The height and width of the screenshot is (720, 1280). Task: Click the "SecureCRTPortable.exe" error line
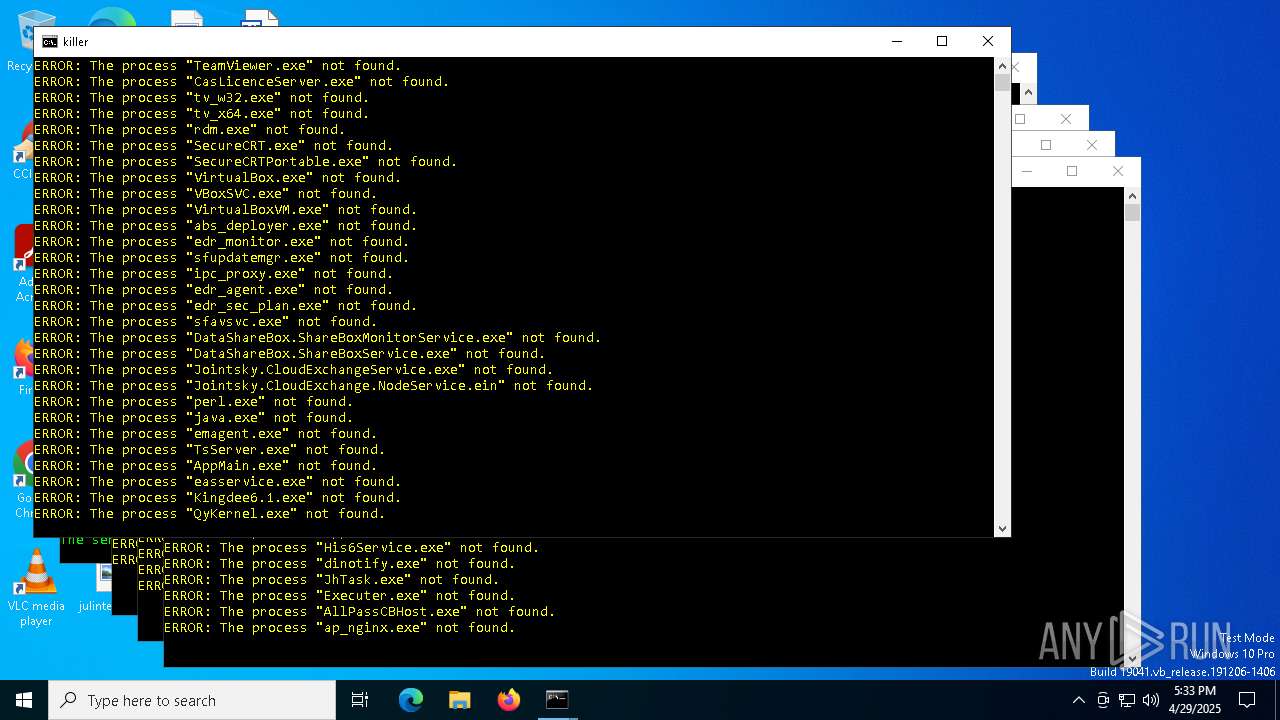tap(245, 162)
